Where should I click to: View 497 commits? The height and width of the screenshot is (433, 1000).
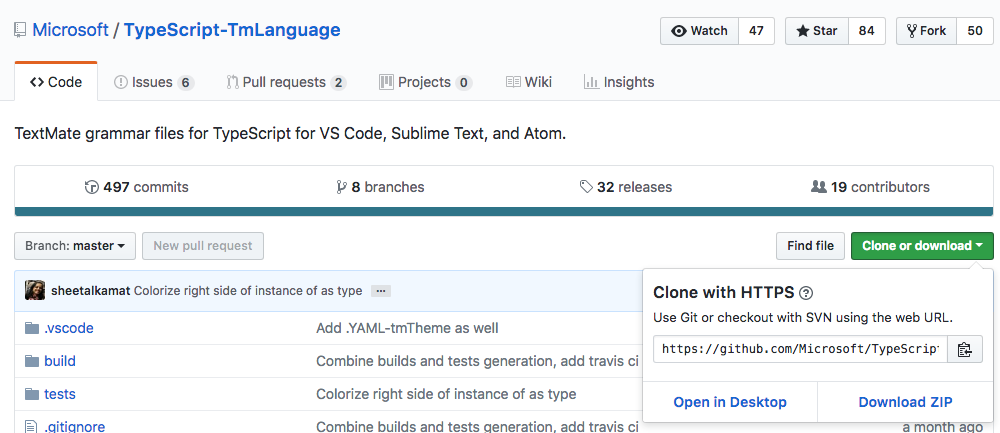coord(136,187)
